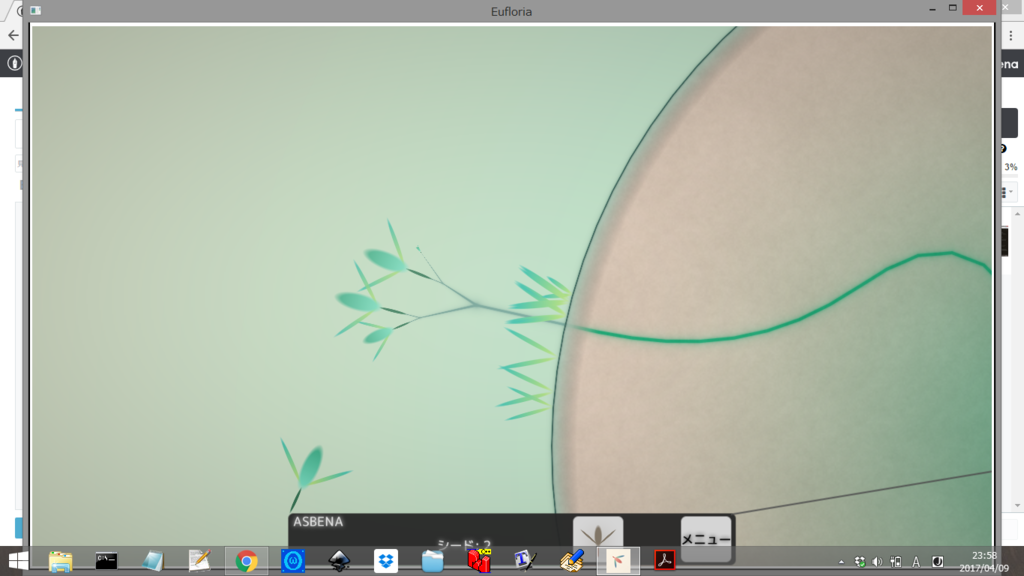Click the back arrow in background Chrome window
This screenshot has height=576, width=1024.
(13, 35)
